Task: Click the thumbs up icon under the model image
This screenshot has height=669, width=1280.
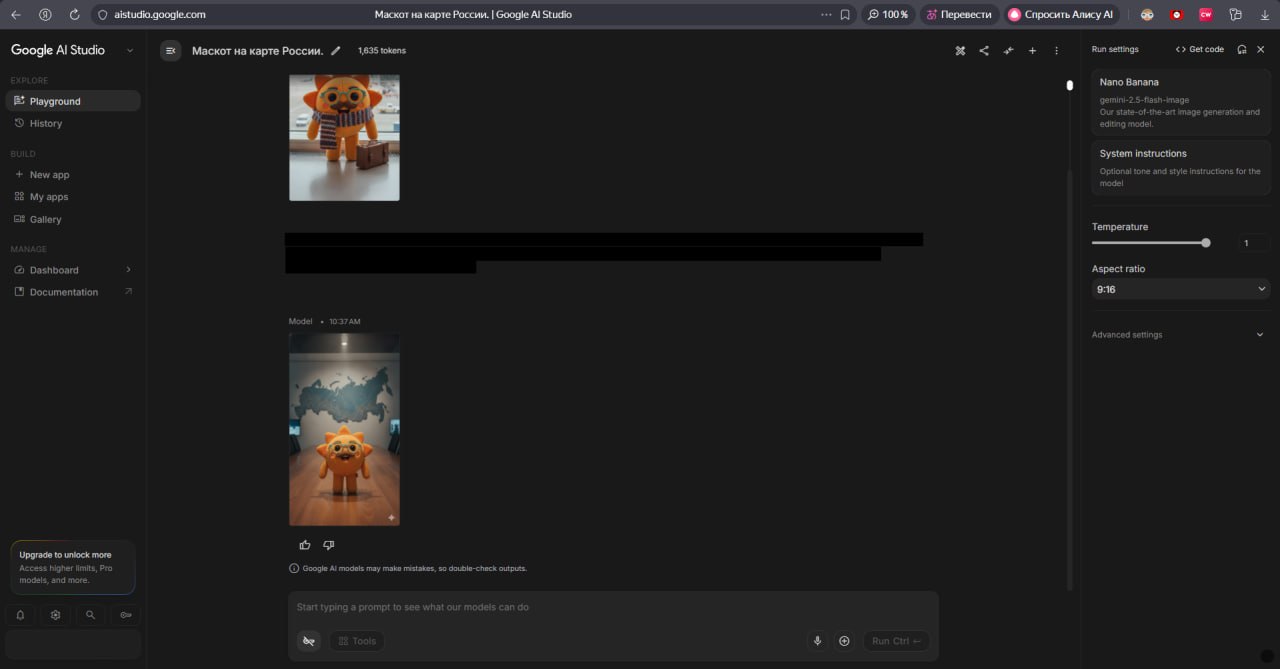Action: [x=305, y=545]
